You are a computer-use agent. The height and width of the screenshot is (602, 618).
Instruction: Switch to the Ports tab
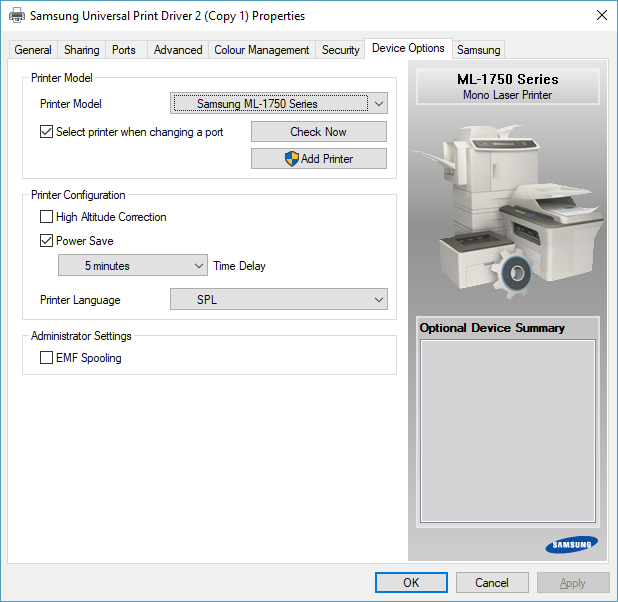124,50
